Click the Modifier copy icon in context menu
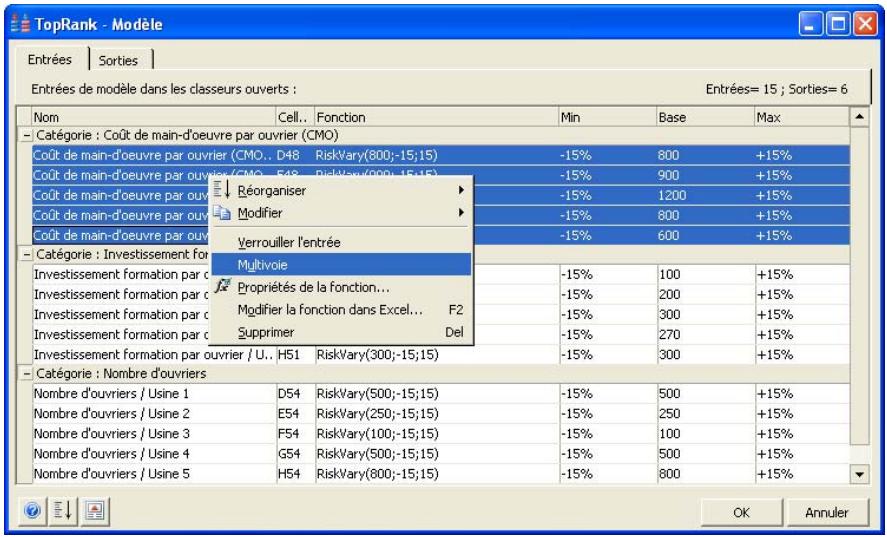 (222, 213)
